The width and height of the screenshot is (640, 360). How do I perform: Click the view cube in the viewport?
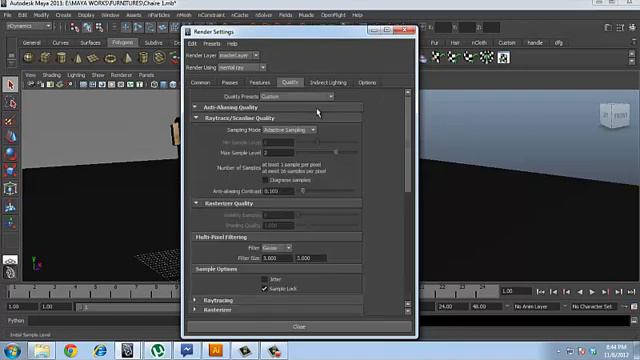pyautogui.click(x=615, y=115)
